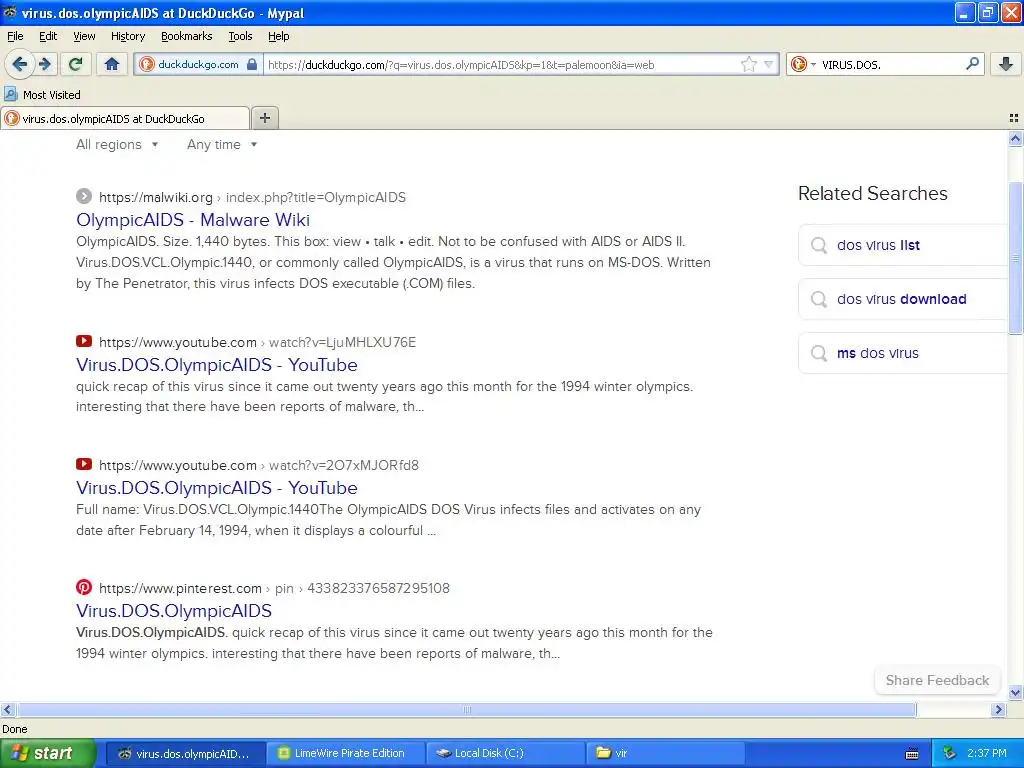This screenshot has height=768, width=1024.
Task: Click the https://malwiki.org result URL
Action: click(x=252, y=197)
